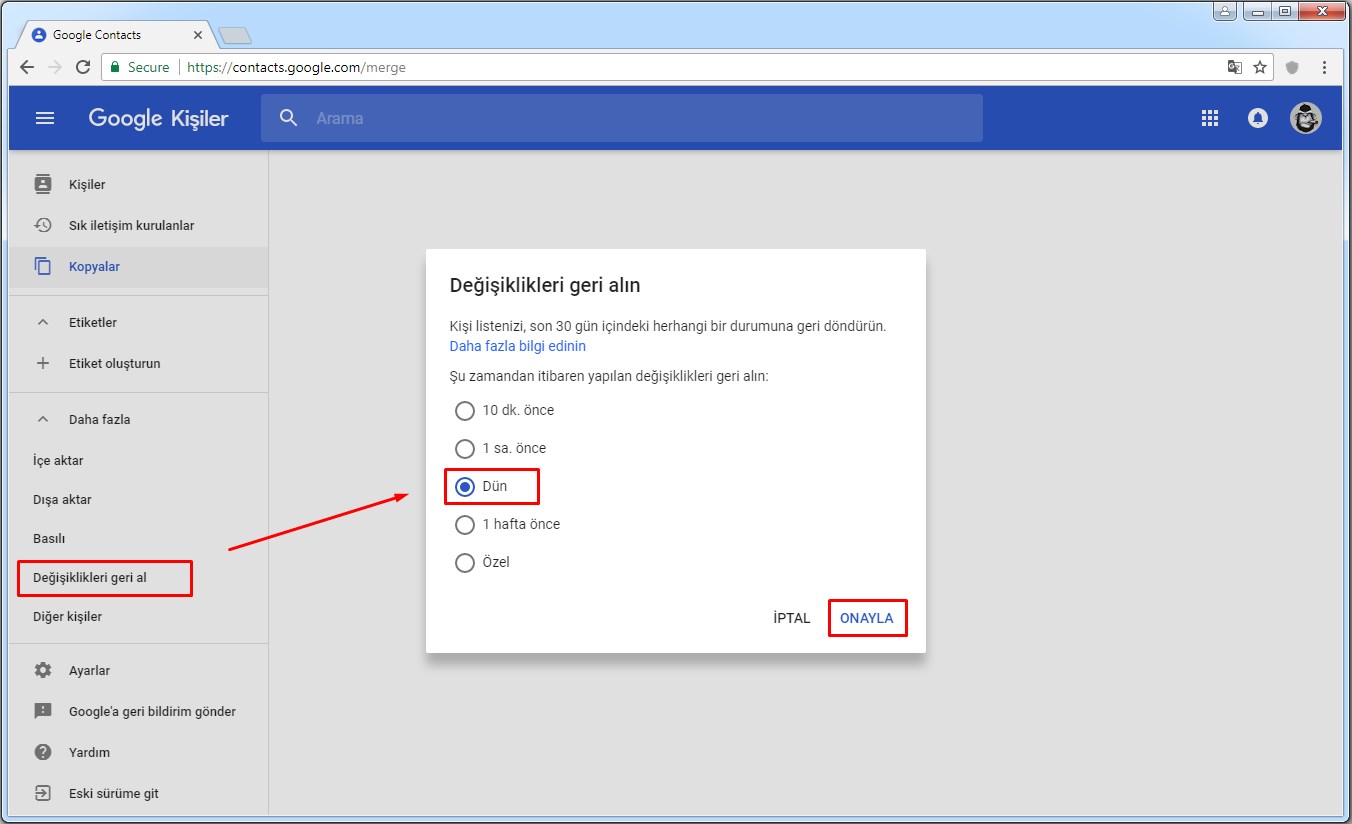
Task: Open 'Sık iletişim kurulanlar' in sidebar
Action: pyautogui.click(x=131, y=225)
